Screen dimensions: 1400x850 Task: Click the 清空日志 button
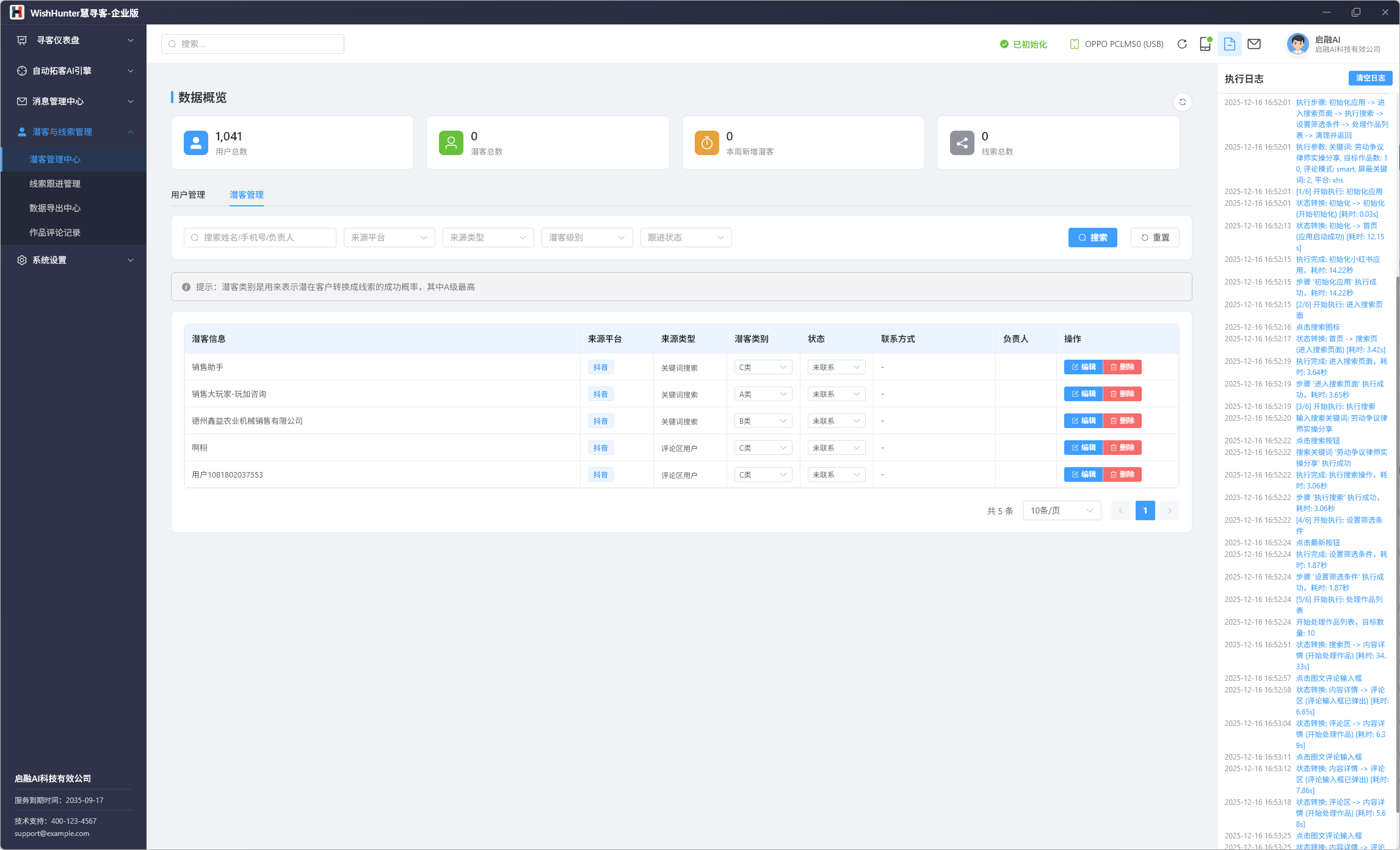1370,78
